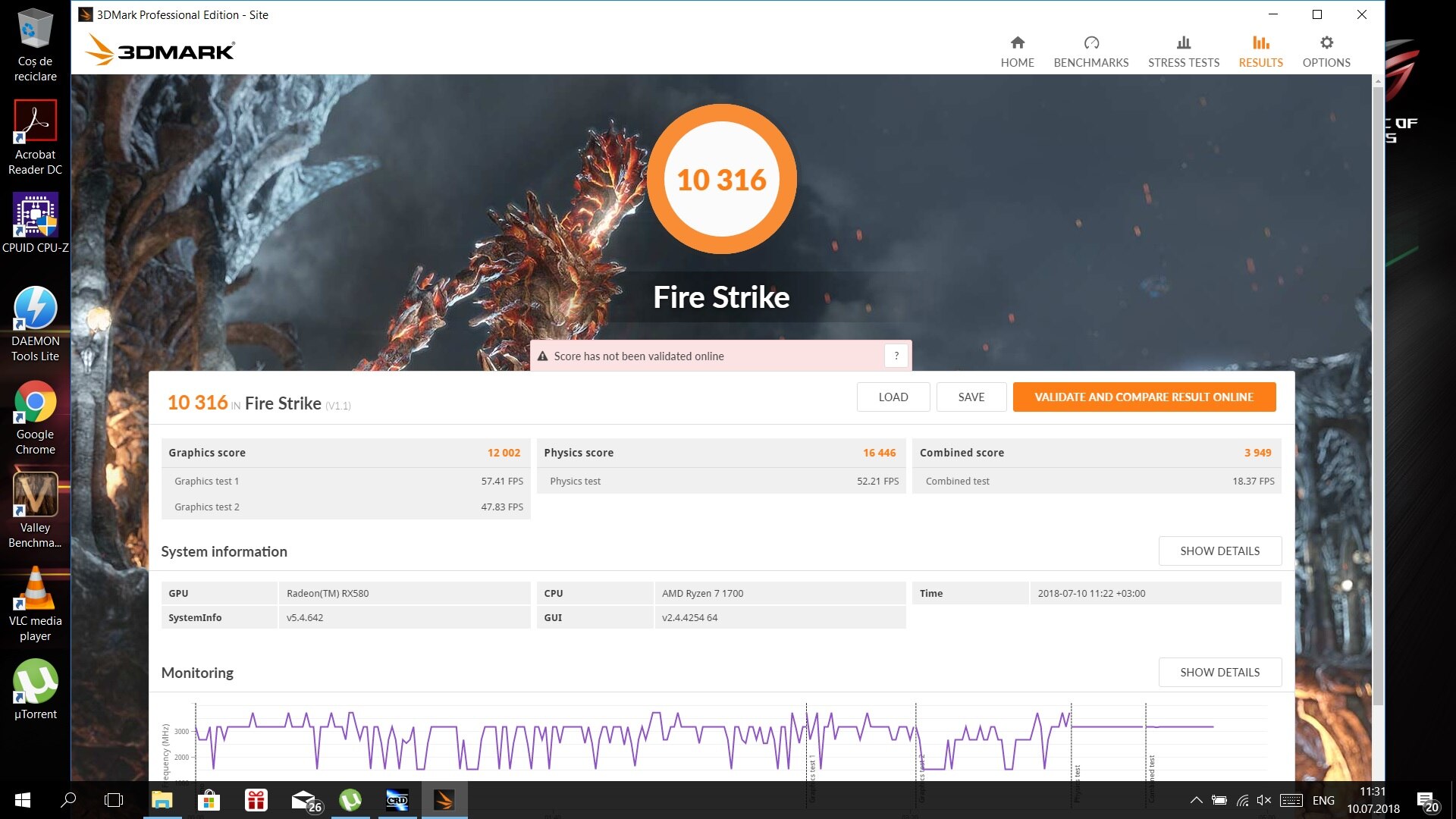Image resolution: width=1456 pixels, height=819 pixels.
Task: Open the network Wi-Fi tray icon
Action: (1241, 800)
